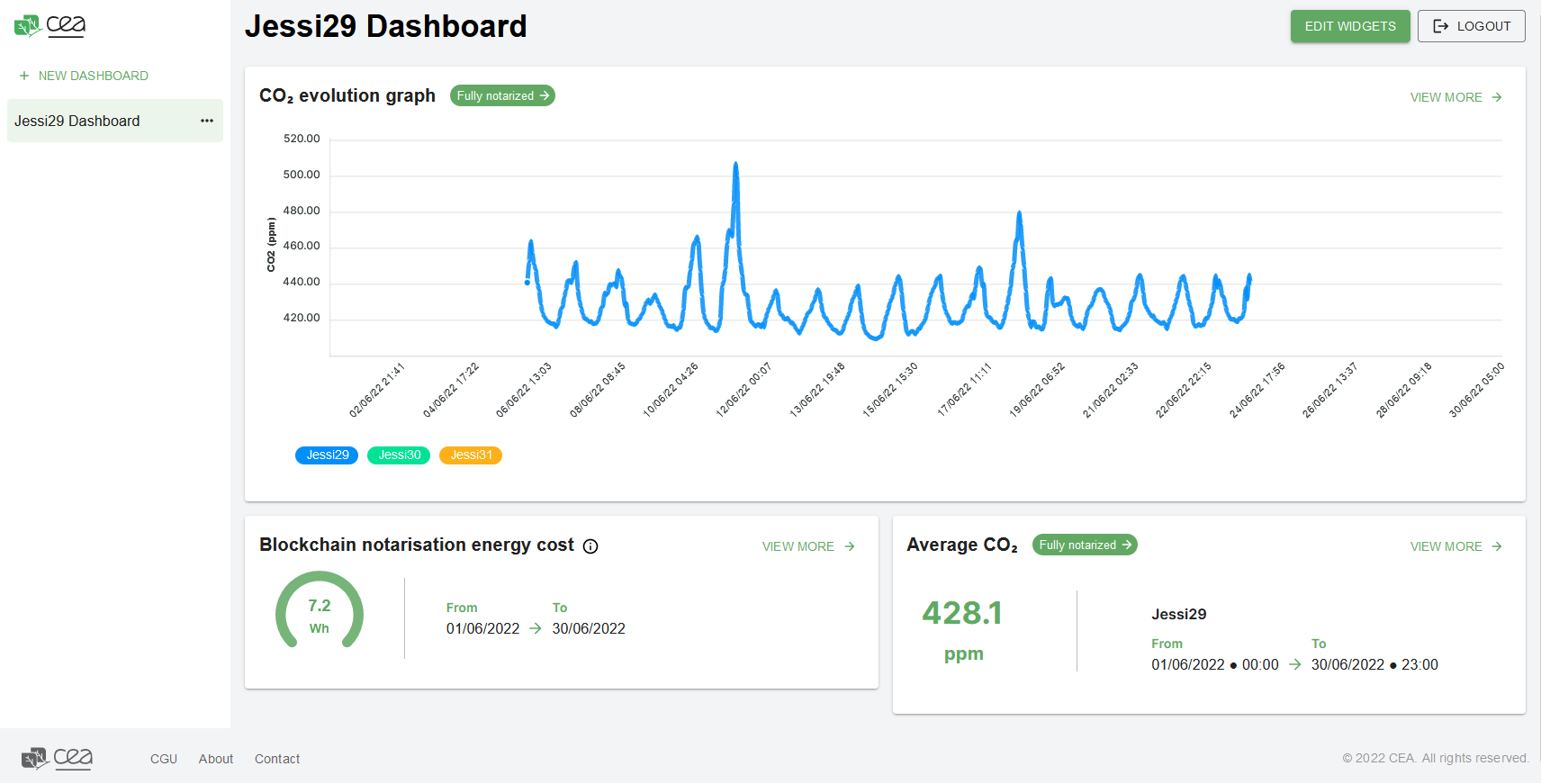Click the arrow beside the CO₂ graph VIEW MORE

(x=1497, y=97)
